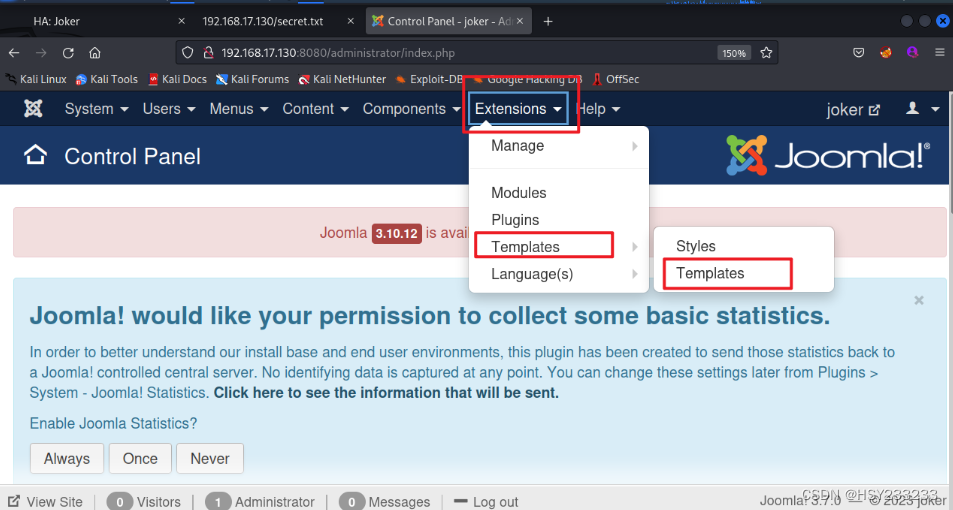Image resolution: width=953 pixels, height=510 pixels.
Task: Open the System dropdown menu
Action: (97, 109)
